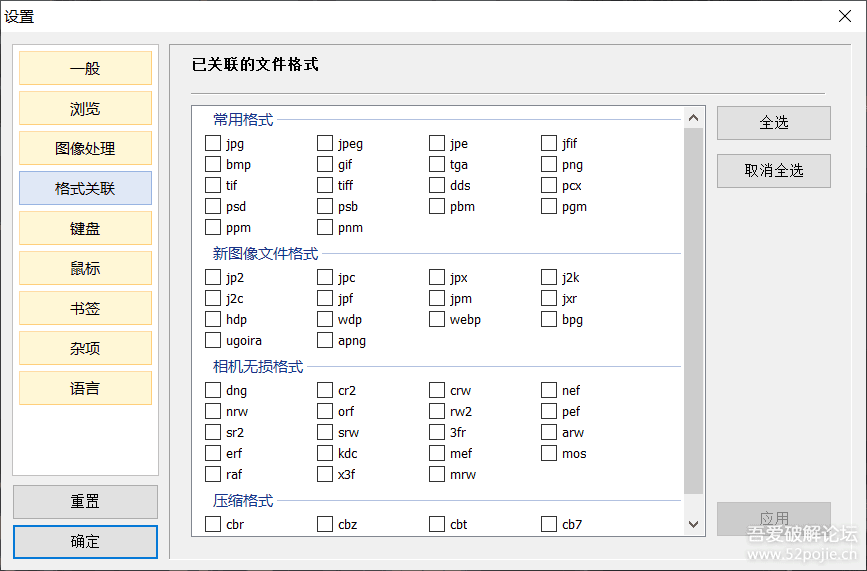The height and width of the screenshot is (571, 867).
Task: Click the 取消全选 button
Action: (774, 171)
